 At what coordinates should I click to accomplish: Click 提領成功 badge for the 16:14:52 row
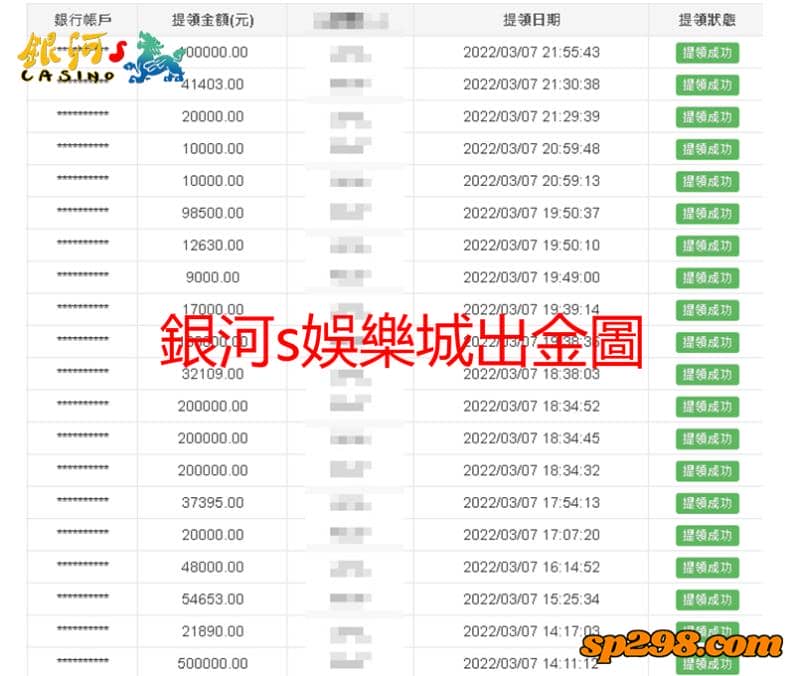pos(707,568)
